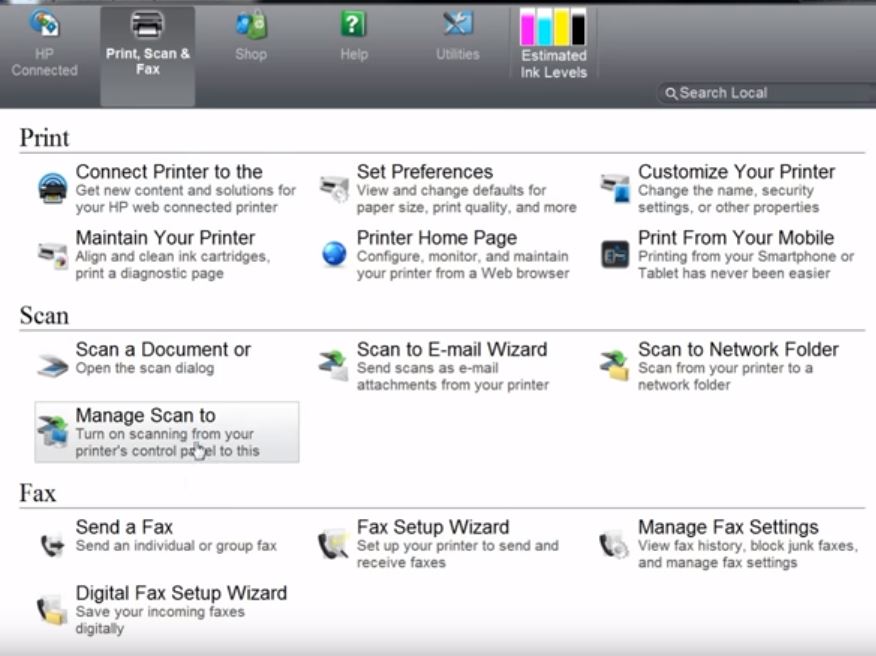
Task: Select Scan to Network Folder
Action: pos(739,350)
